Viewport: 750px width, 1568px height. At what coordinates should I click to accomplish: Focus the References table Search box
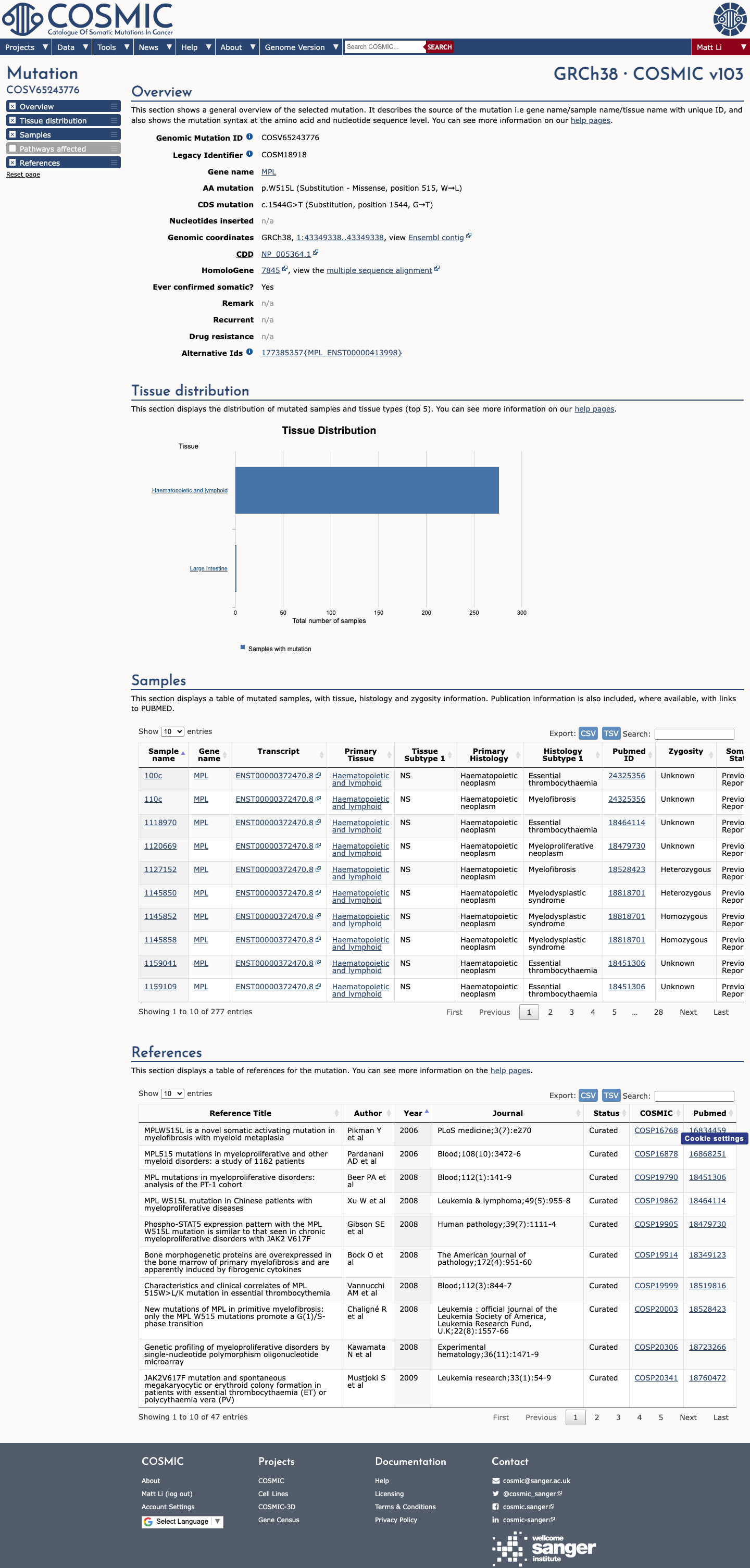click(694, 1096)
